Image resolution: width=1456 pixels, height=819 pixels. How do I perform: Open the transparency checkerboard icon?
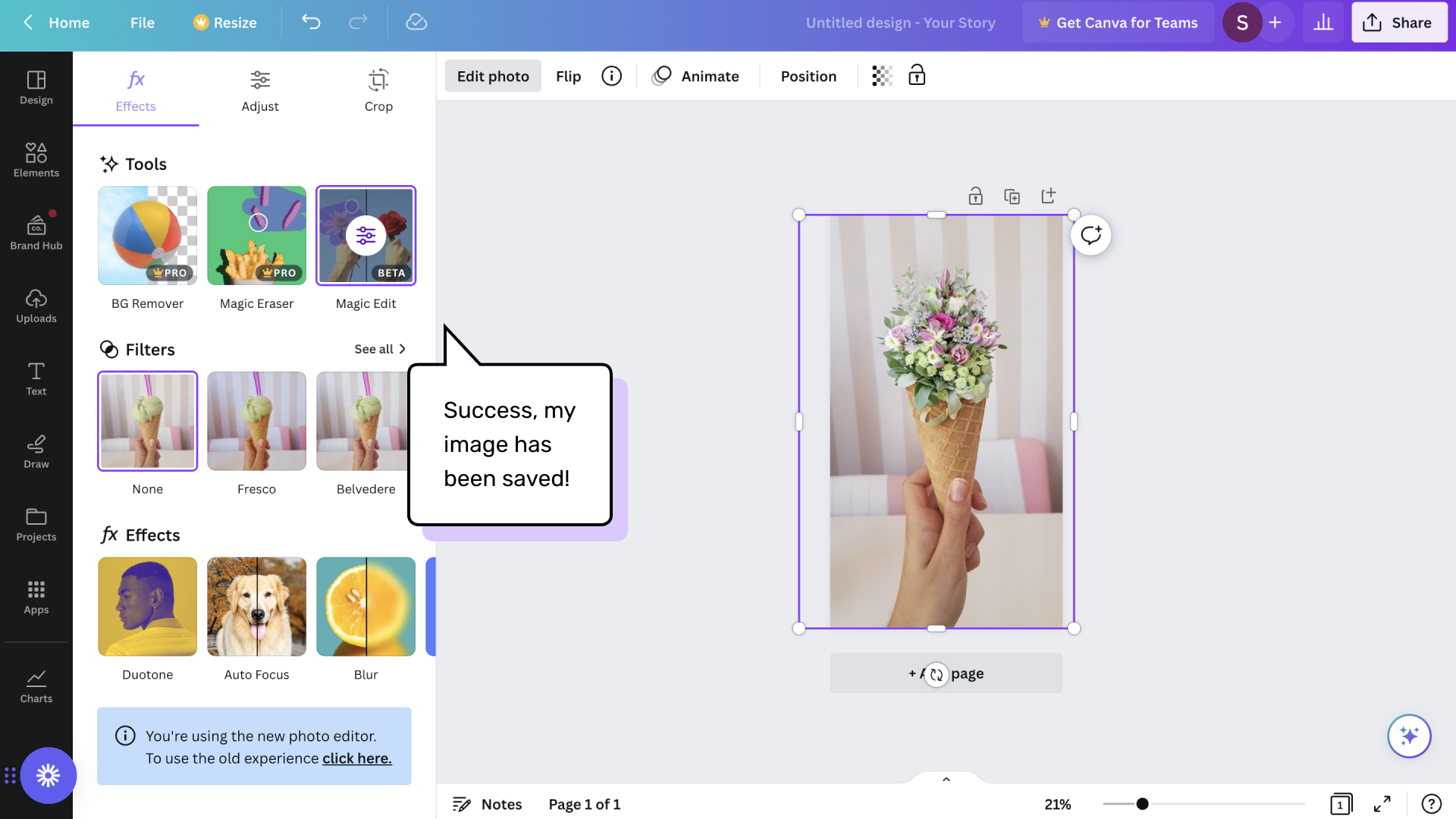click(x=882, y=76)
